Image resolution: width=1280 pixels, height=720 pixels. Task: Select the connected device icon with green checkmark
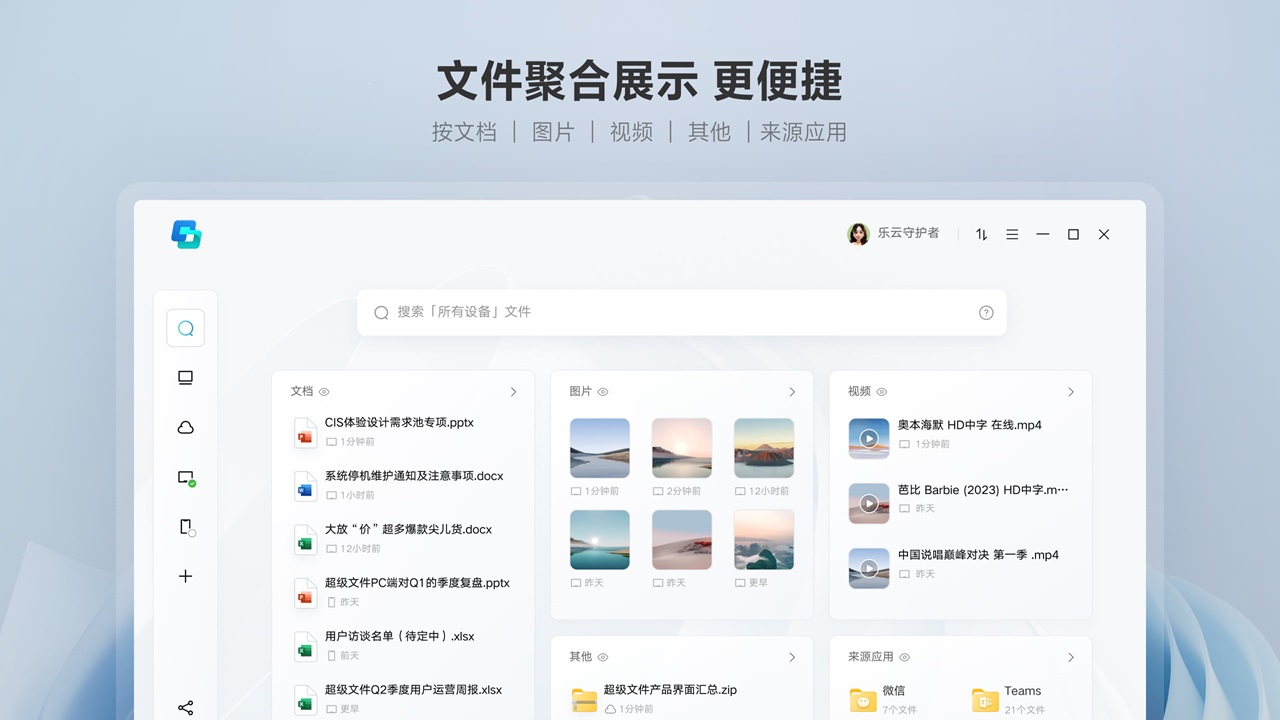[x=185, y=477]
